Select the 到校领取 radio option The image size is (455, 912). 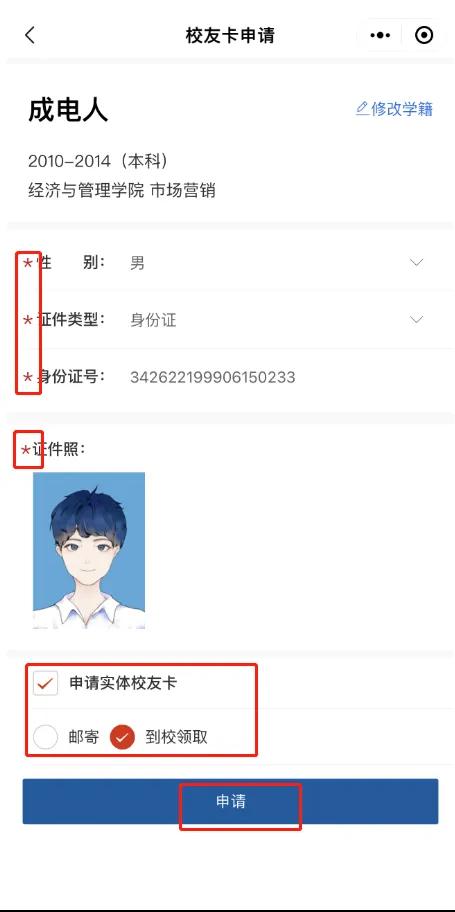coord(122,738)
